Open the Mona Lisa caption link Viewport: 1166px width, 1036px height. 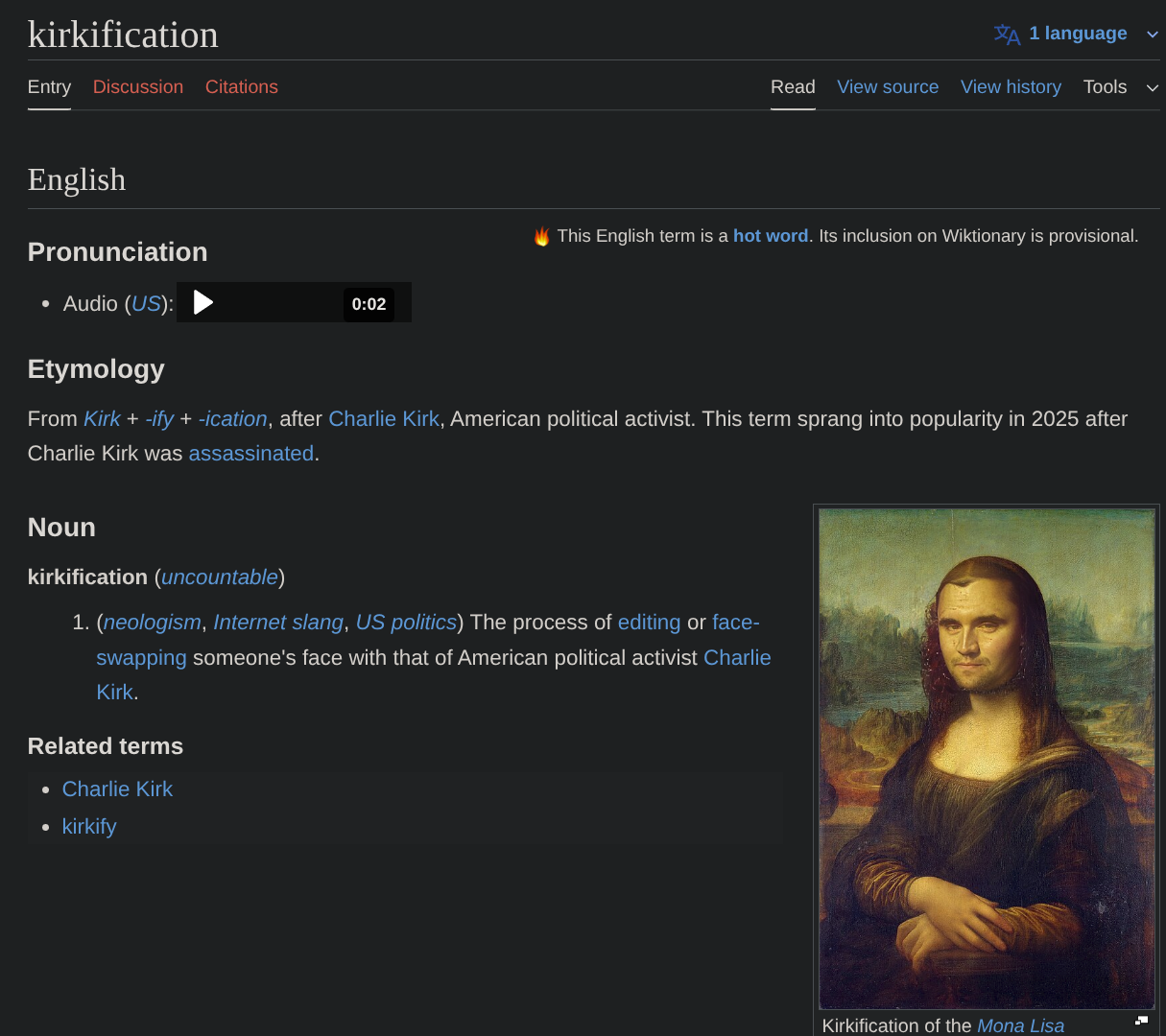[x=1020, y=1025]
